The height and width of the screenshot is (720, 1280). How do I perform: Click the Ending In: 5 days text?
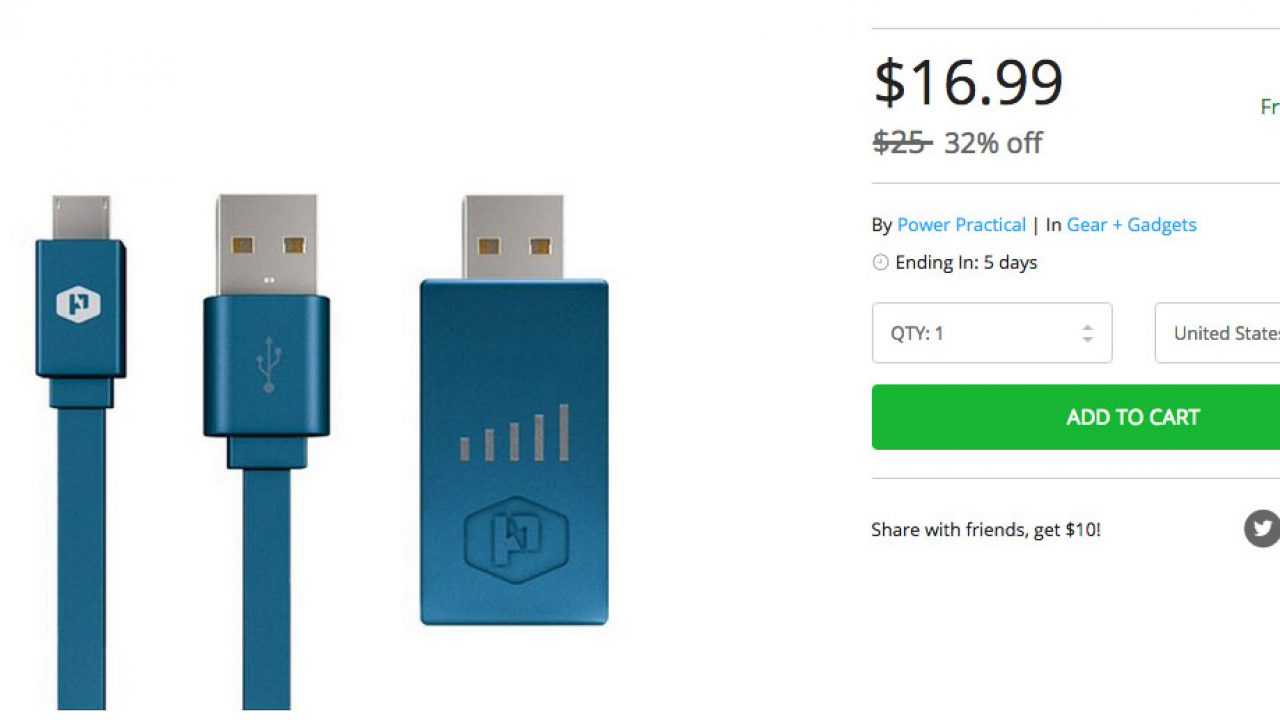(x=966, y=263)
